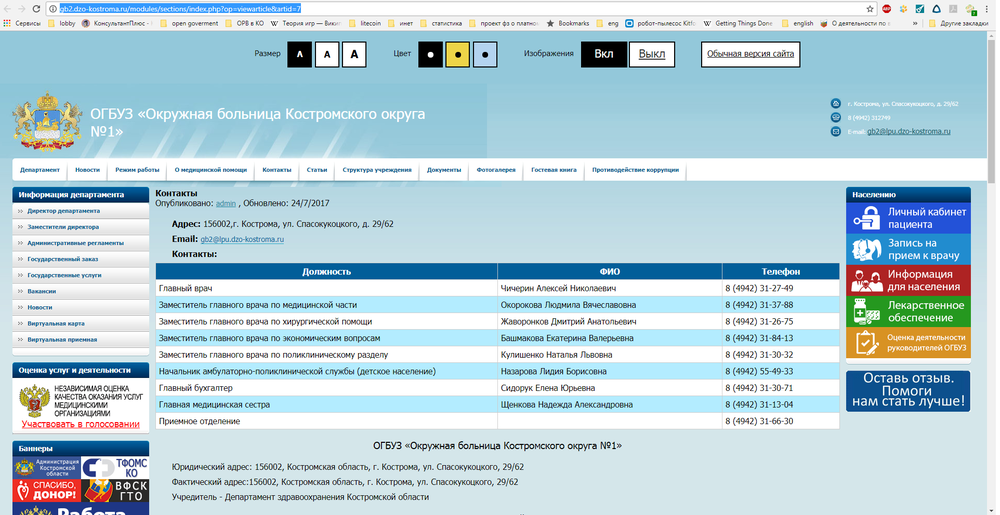1000x515 pixels.
Task: Click the browser forward arrow
Action: (22, 9)
